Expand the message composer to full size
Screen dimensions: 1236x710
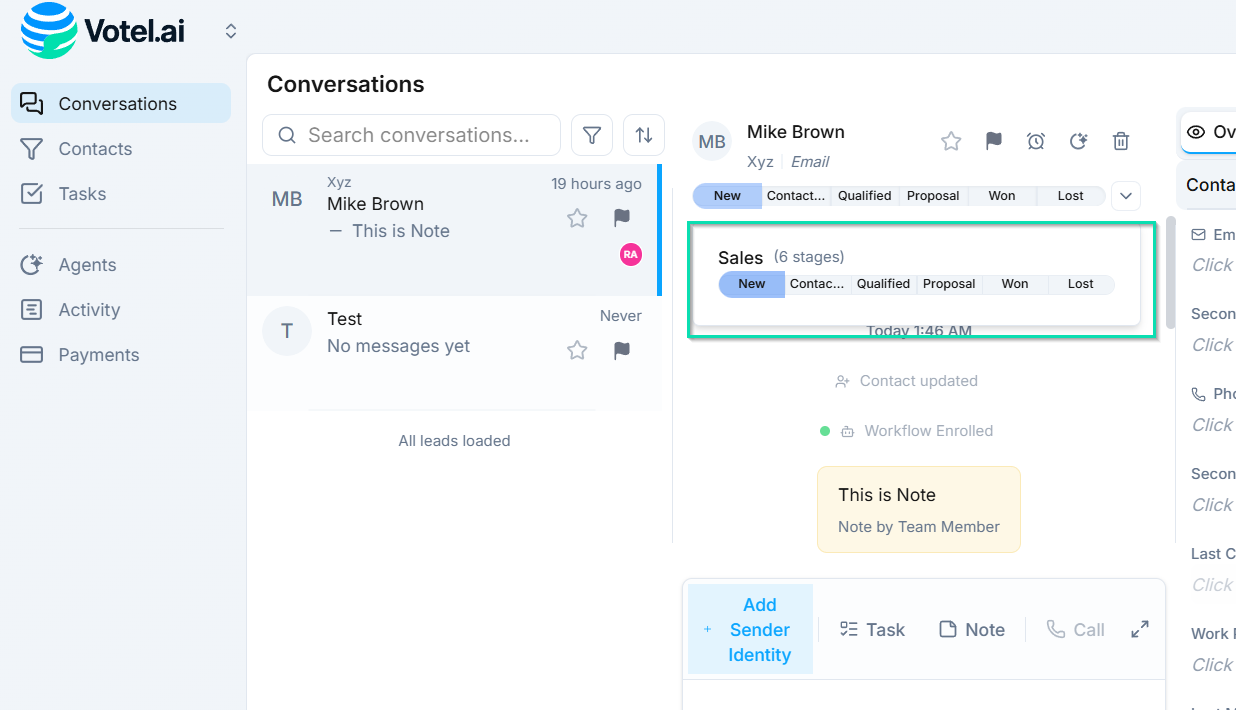tap(1139, 629)
